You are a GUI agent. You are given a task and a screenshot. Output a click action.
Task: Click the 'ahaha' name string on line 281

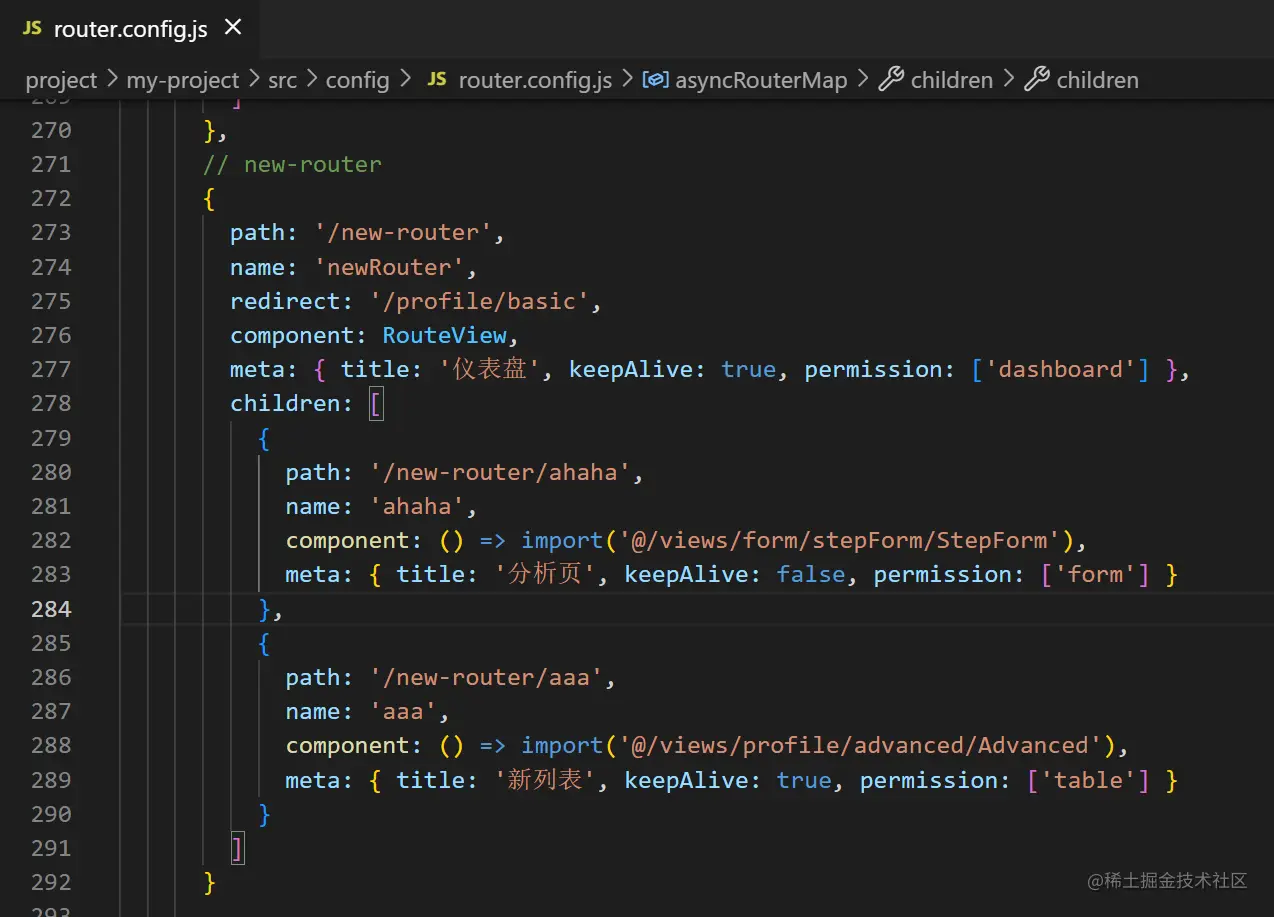[417, 506]
